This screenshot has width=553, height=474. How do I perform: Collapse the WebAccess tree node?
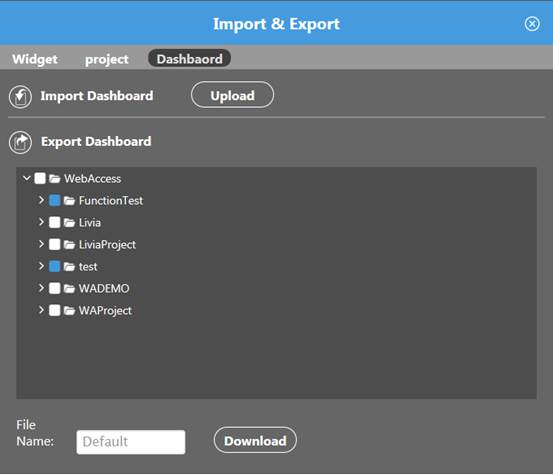26,178
